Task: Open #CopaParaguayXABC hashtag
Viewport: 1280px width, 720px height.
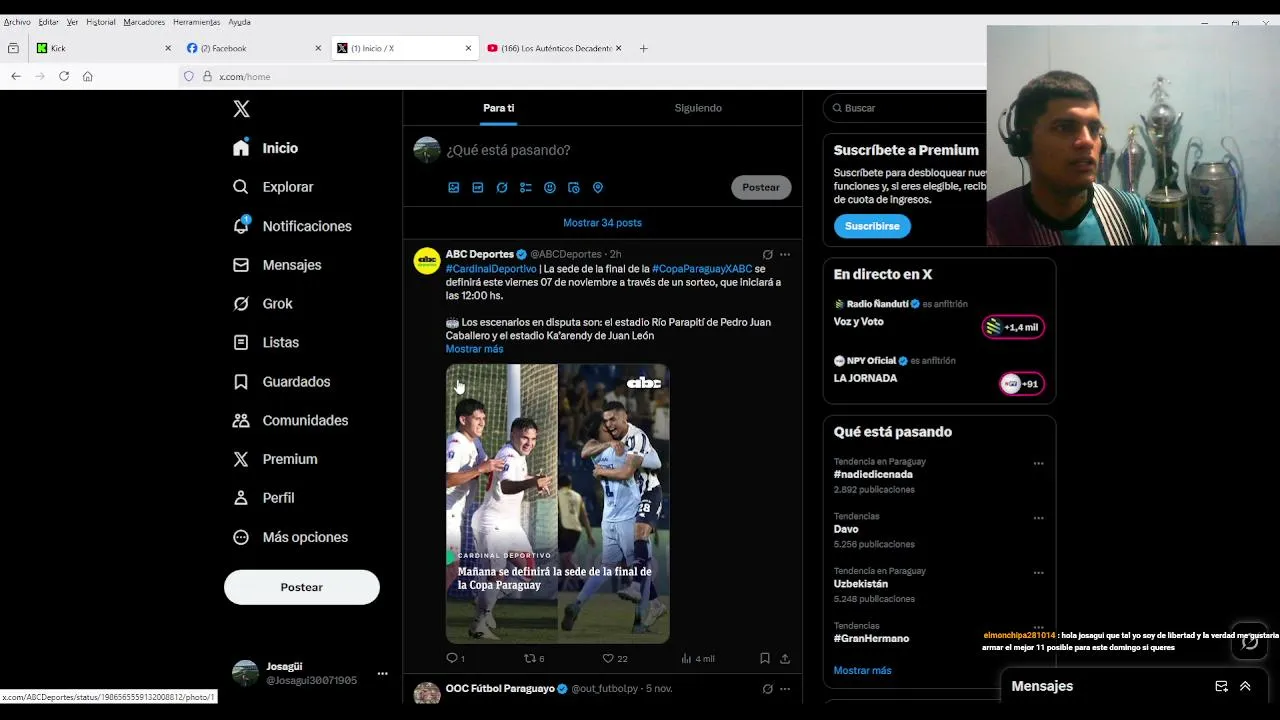Action: [x=702, y=269]
